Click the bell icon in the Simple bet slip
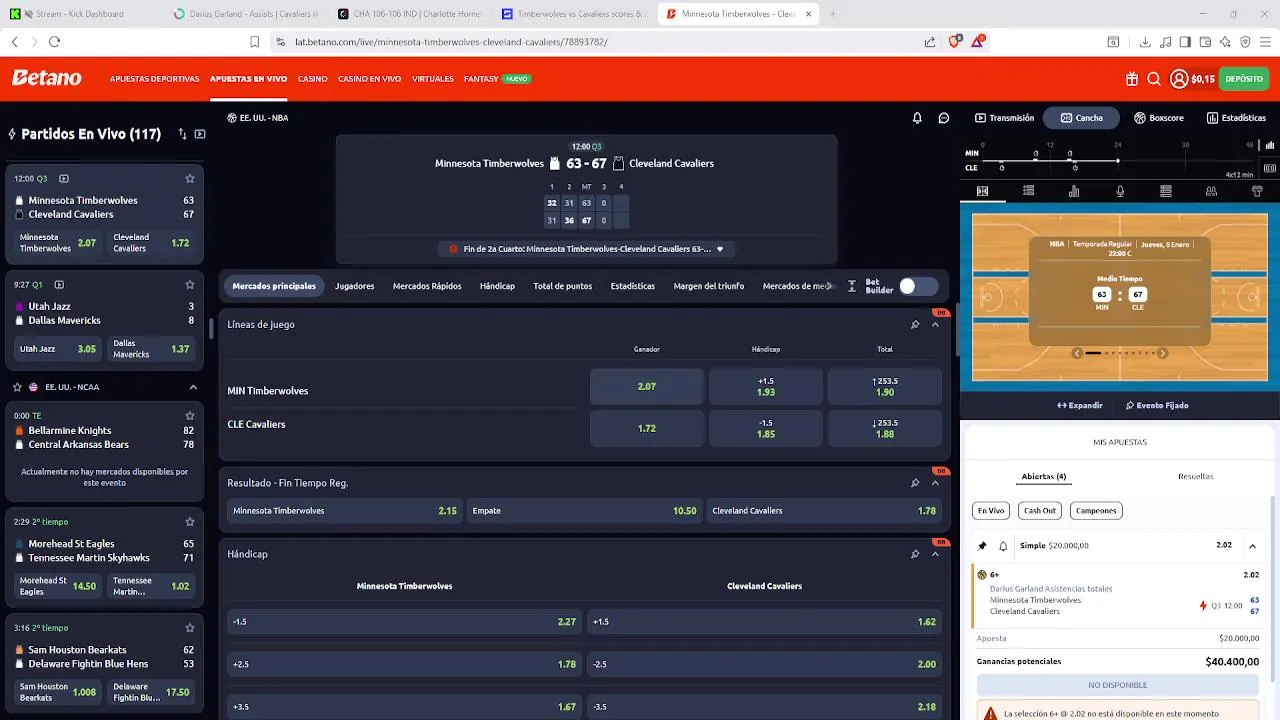Viewport: 1280px width, 720px height. coord(1003,546)
